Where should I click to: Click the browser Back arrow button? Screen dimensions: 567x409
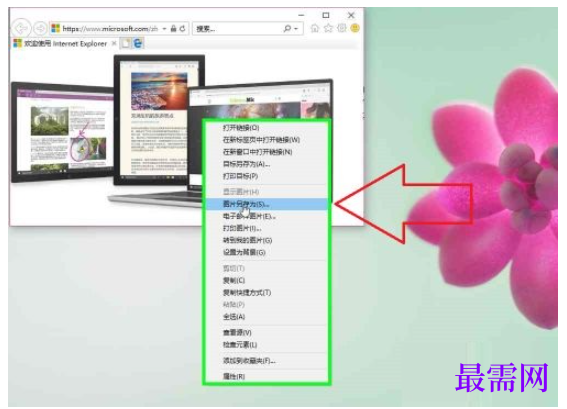pyautogui.click(x=21, y=28)
